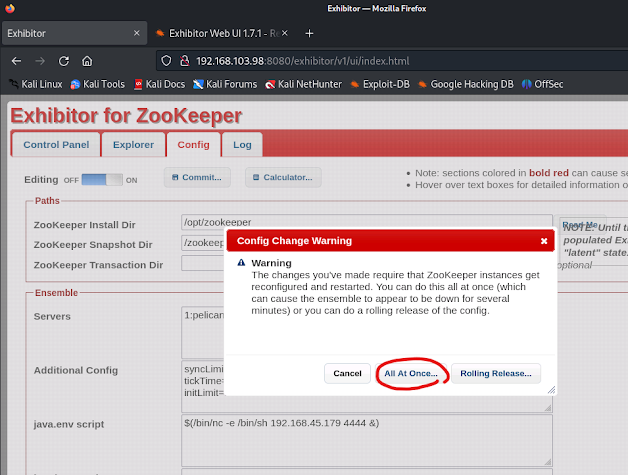Screen dimensions: 628x475
Task: Go forward with the forward arrow
Action: tap(40, 61)
